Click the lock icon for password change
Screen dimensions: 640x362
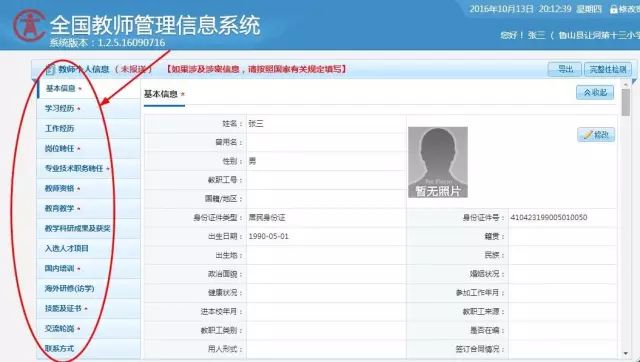613,9
